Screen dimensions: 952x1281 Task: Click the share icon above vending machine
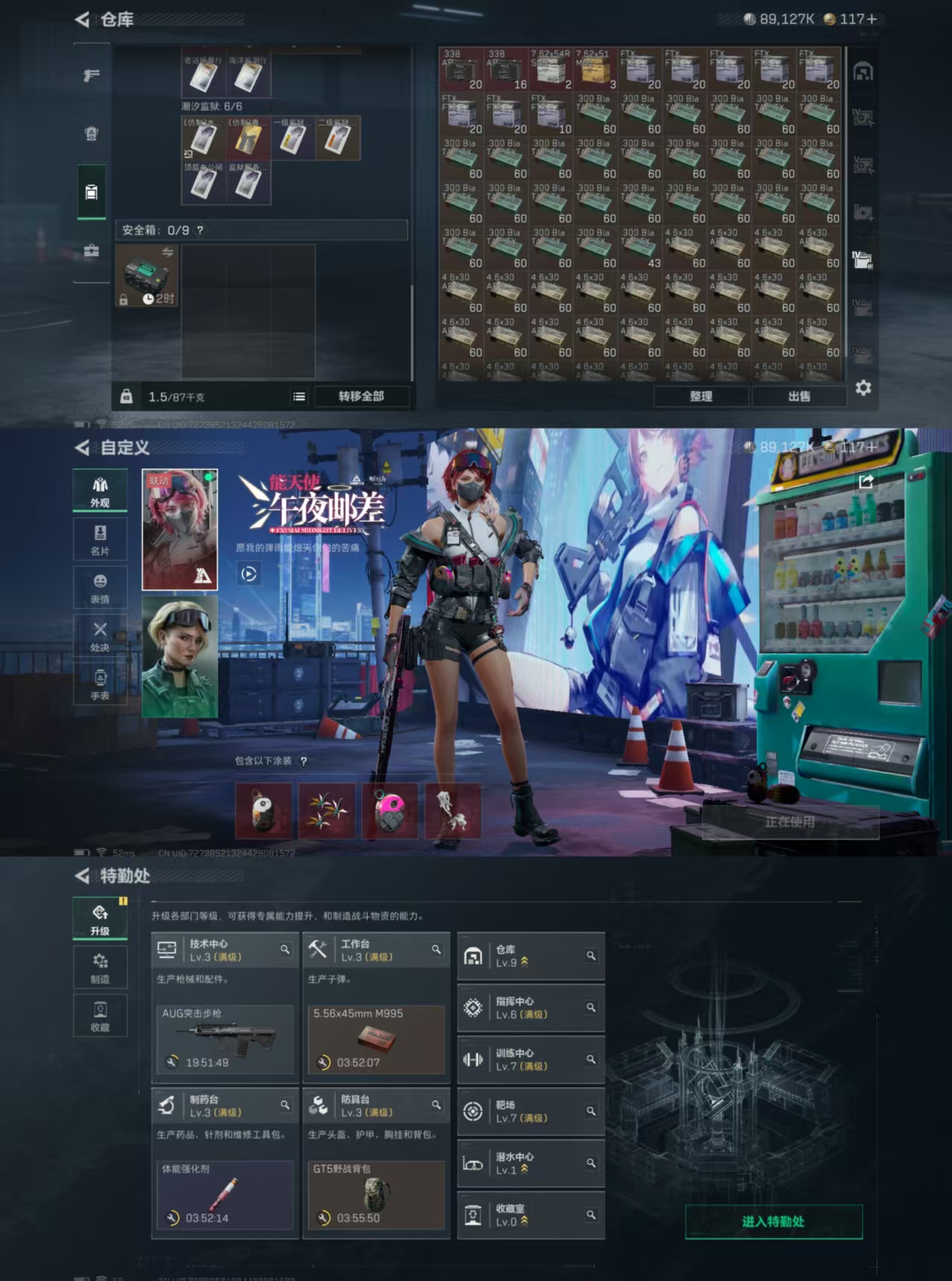point(866,482)
